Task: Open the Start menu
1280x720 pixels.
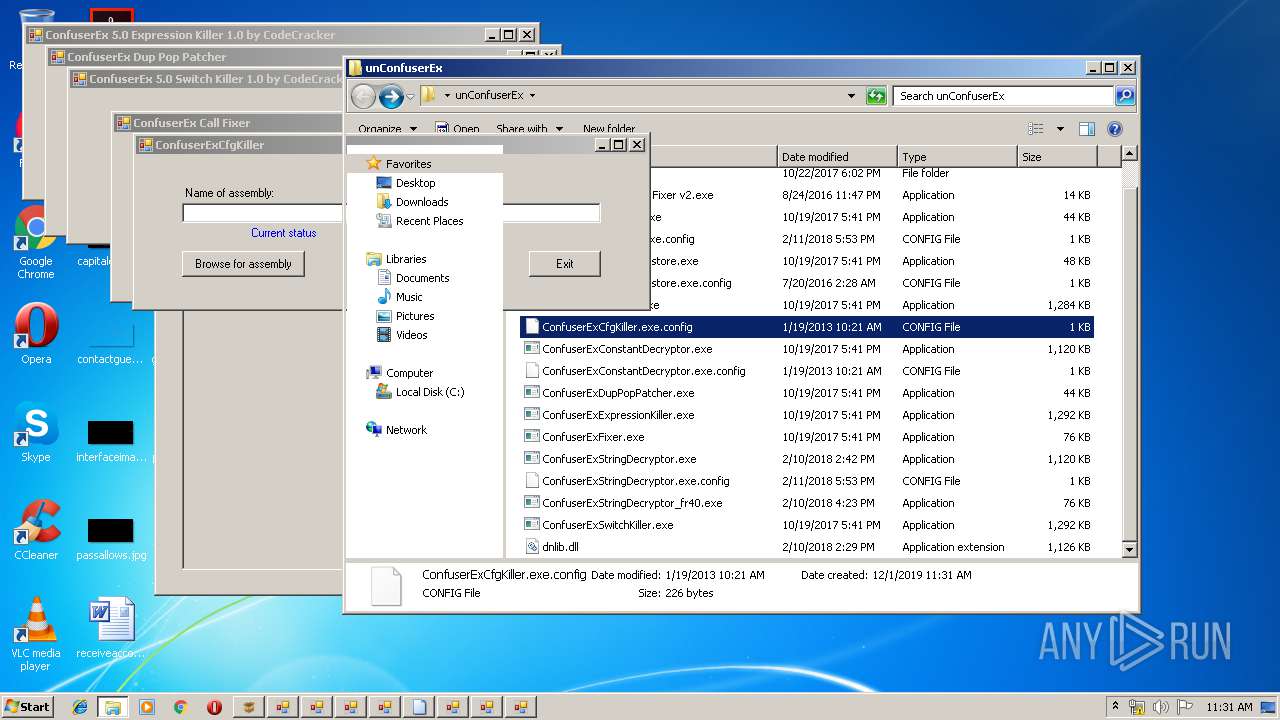Action: (27, 707)
